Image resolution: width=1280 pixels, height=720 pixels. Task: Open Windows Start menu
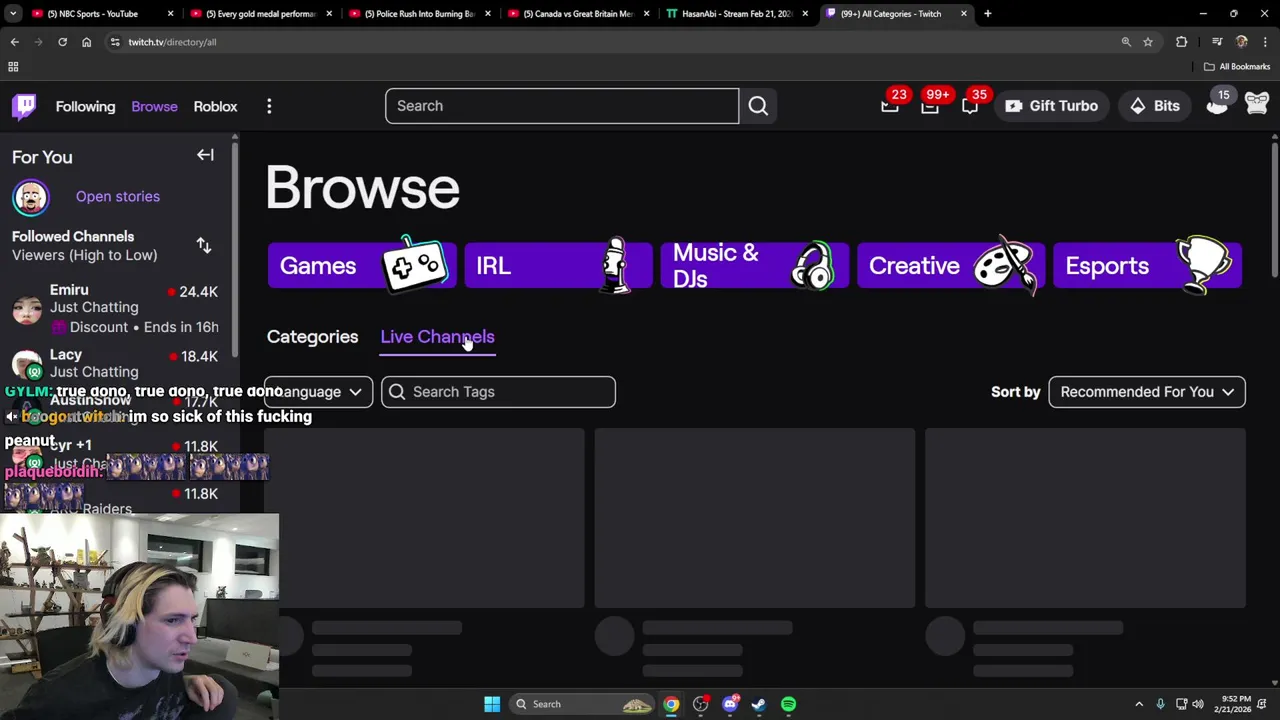click(x=492, y=704)
